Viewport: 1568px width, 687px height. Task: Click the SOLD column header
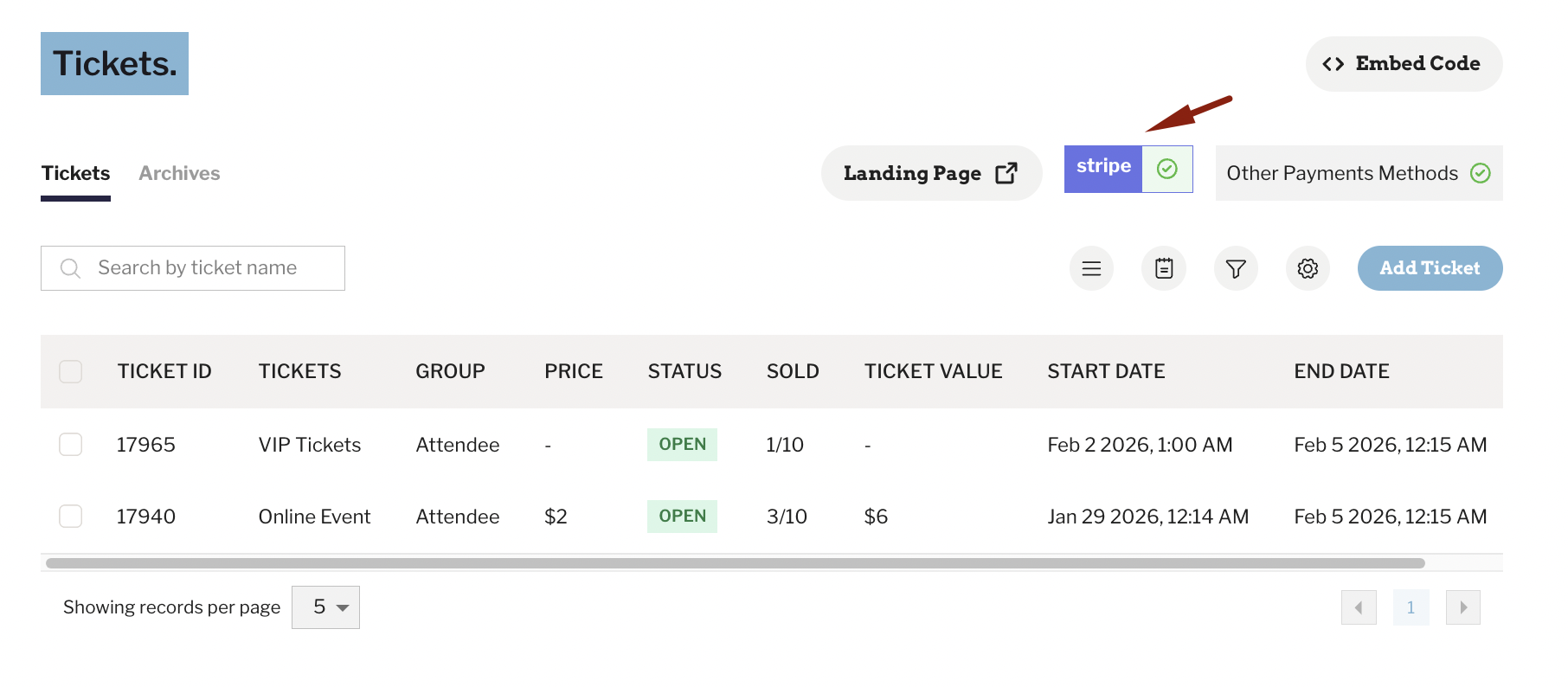[793, 371]
